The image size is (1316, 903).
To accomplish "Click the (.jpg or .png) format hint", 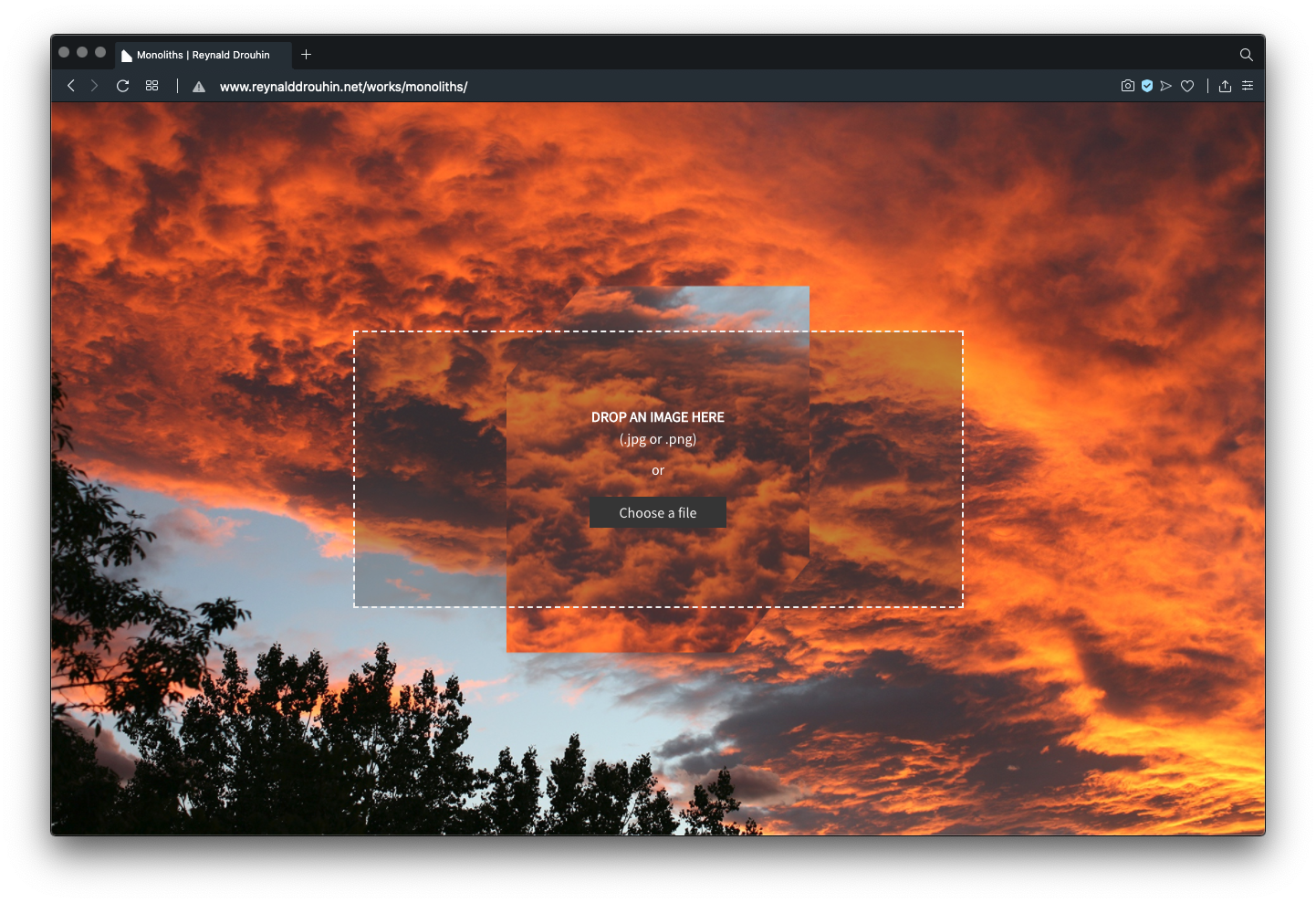I will coord(658,439).
